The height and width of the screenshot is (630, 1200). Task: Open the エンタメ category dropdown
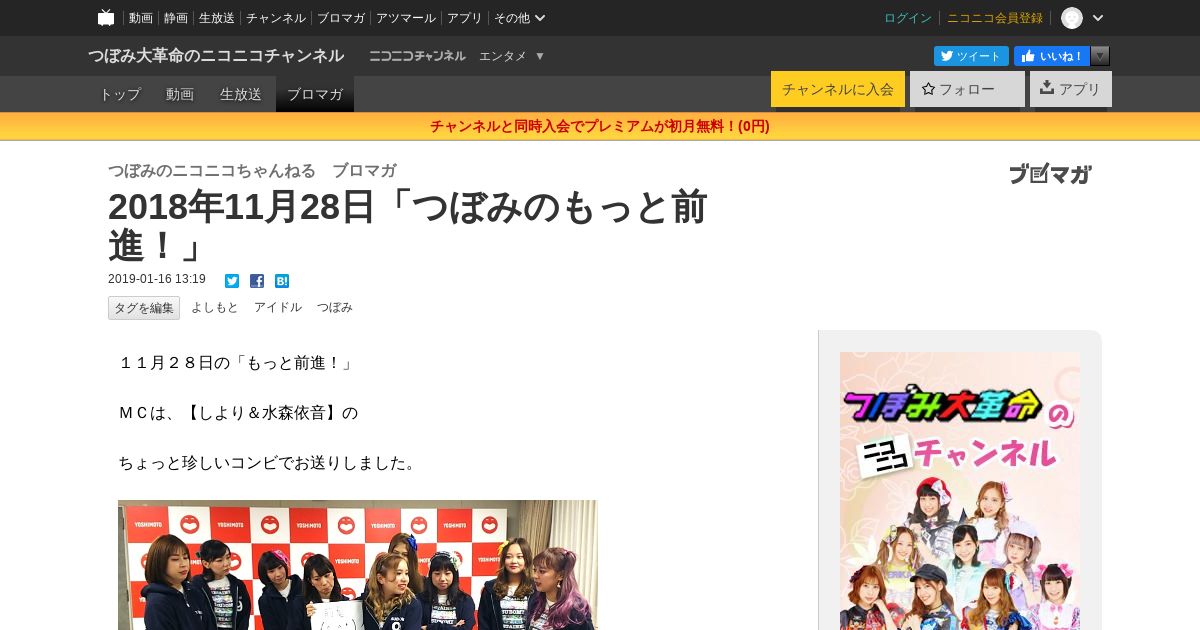coord(511,56)
